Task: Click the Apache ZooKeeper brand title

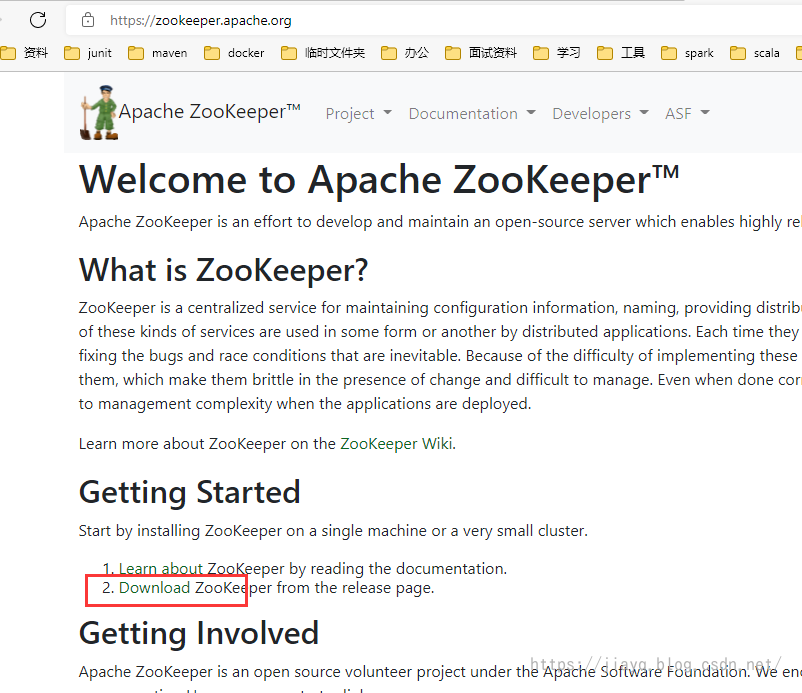Action: (210, 111)
